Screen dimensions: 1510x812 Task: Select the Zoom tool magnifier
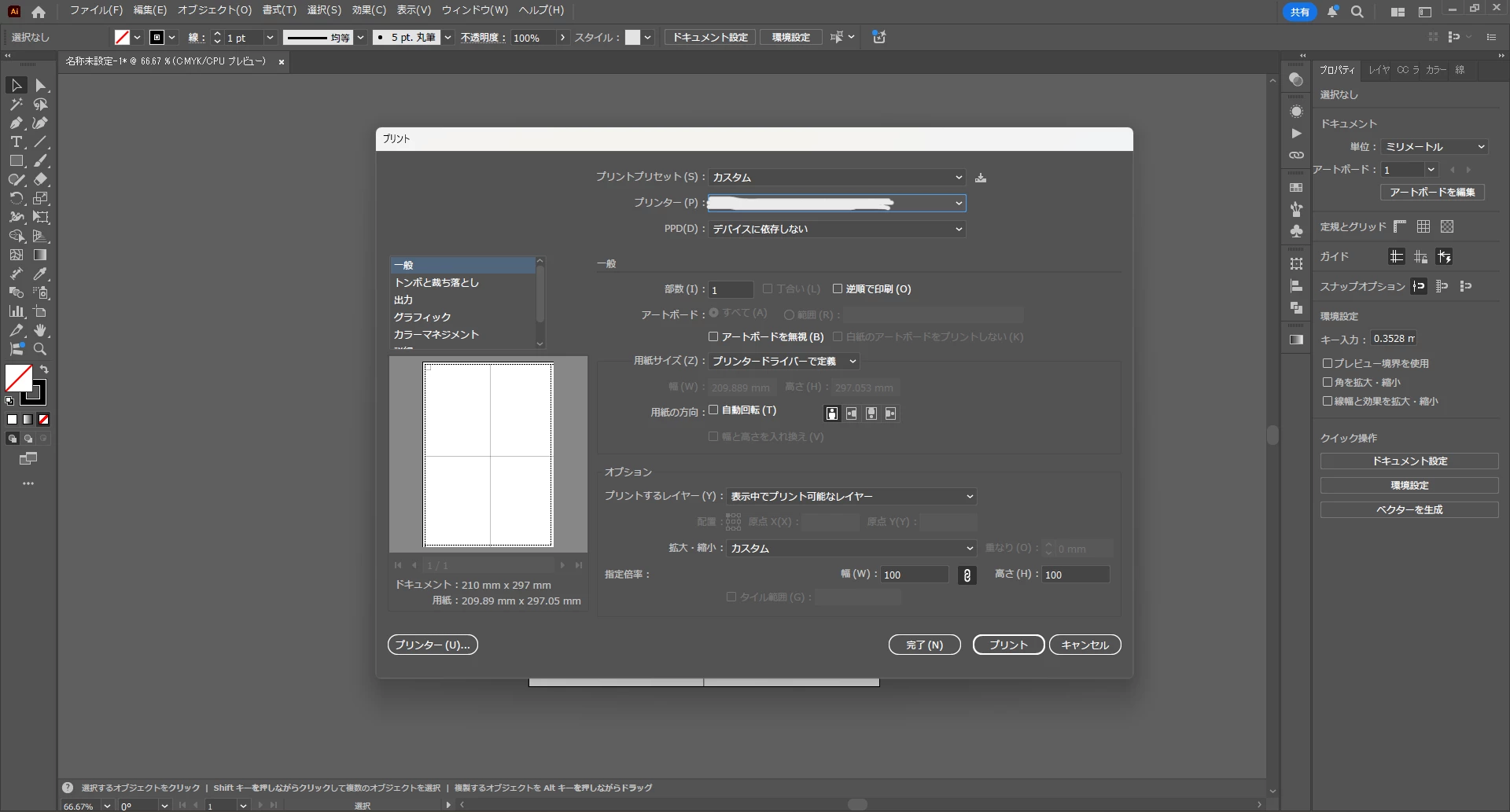[x=41, y=350]
